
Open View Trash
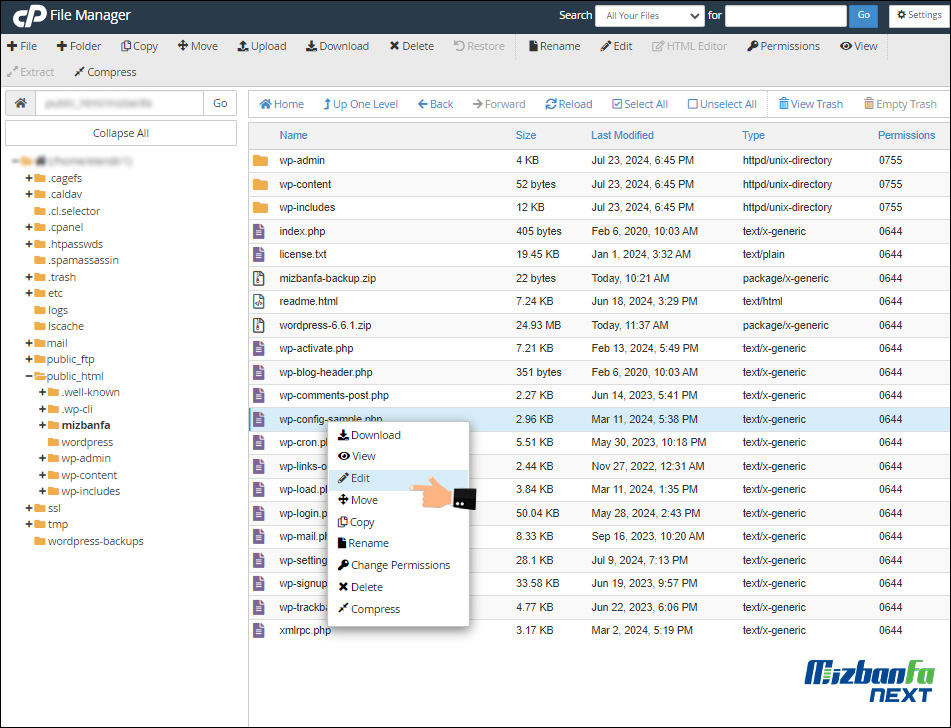click(811, 104)
